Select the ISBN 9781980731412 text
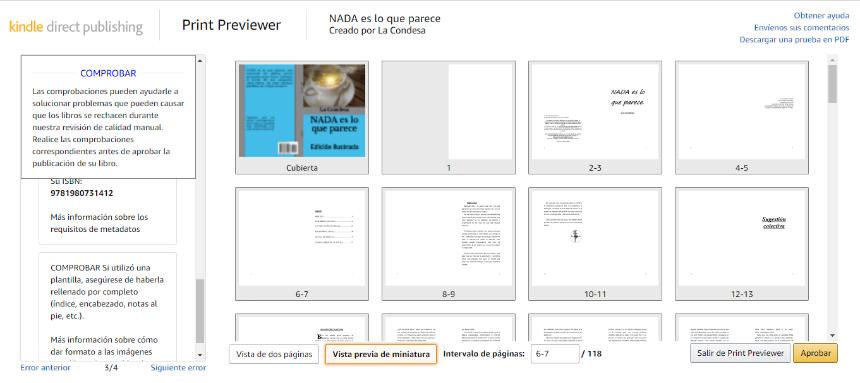The height and width of the screenshot is (383, 860). coord(82,193)
